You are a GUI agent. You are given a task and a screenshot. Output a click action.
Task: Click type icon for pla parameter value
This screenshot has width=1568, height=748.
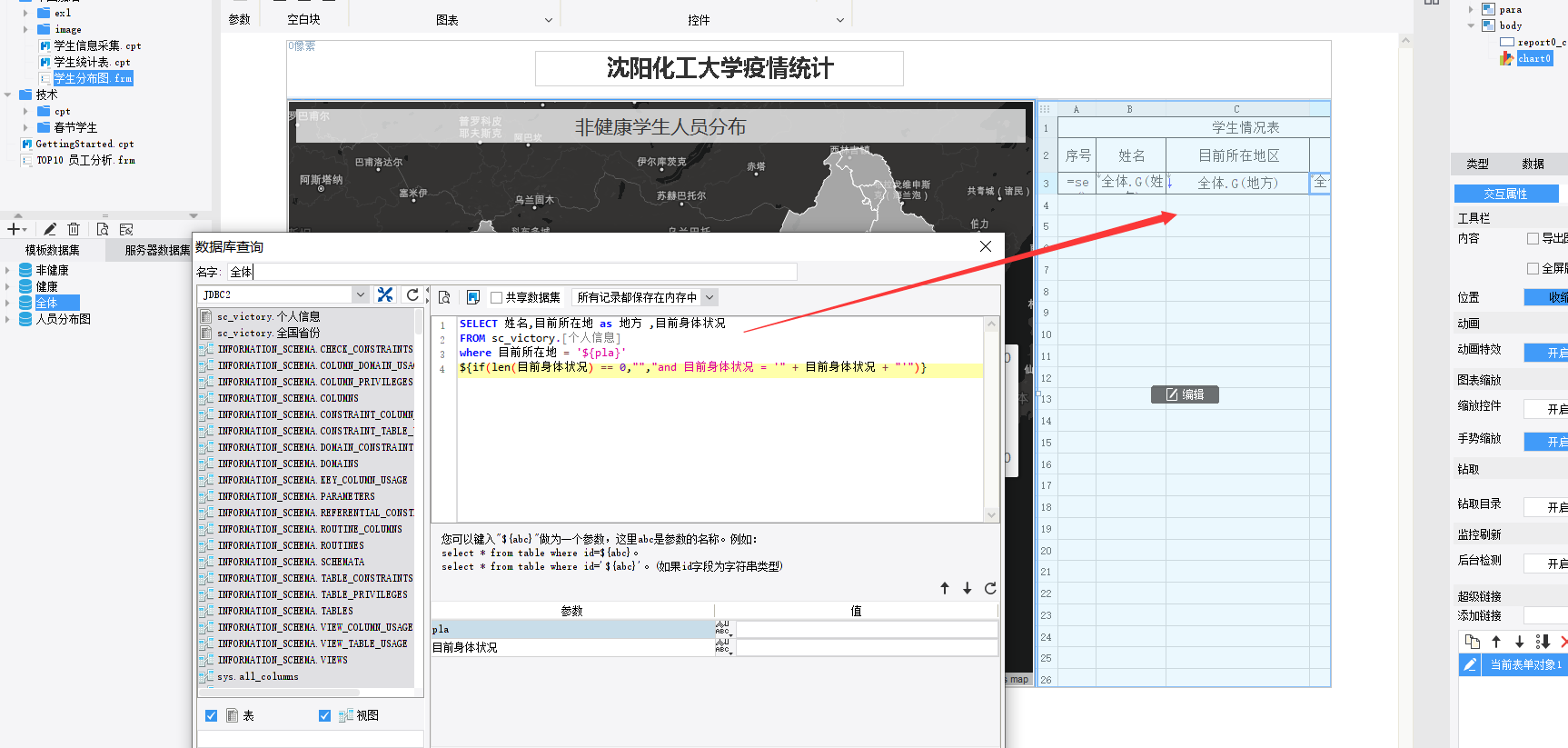(723, 628)
